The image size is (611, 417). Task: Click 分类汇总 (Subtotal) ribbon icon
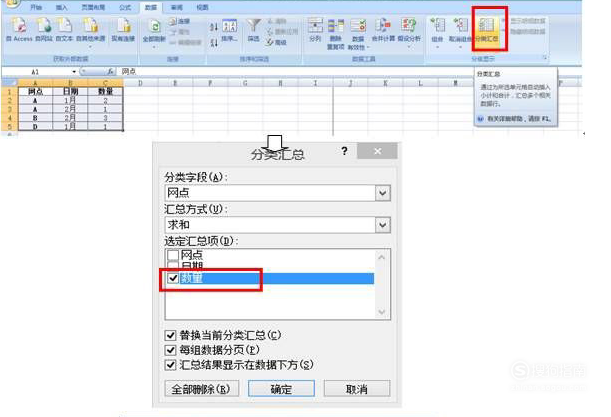pyautogui.click(x=487, y=30)
